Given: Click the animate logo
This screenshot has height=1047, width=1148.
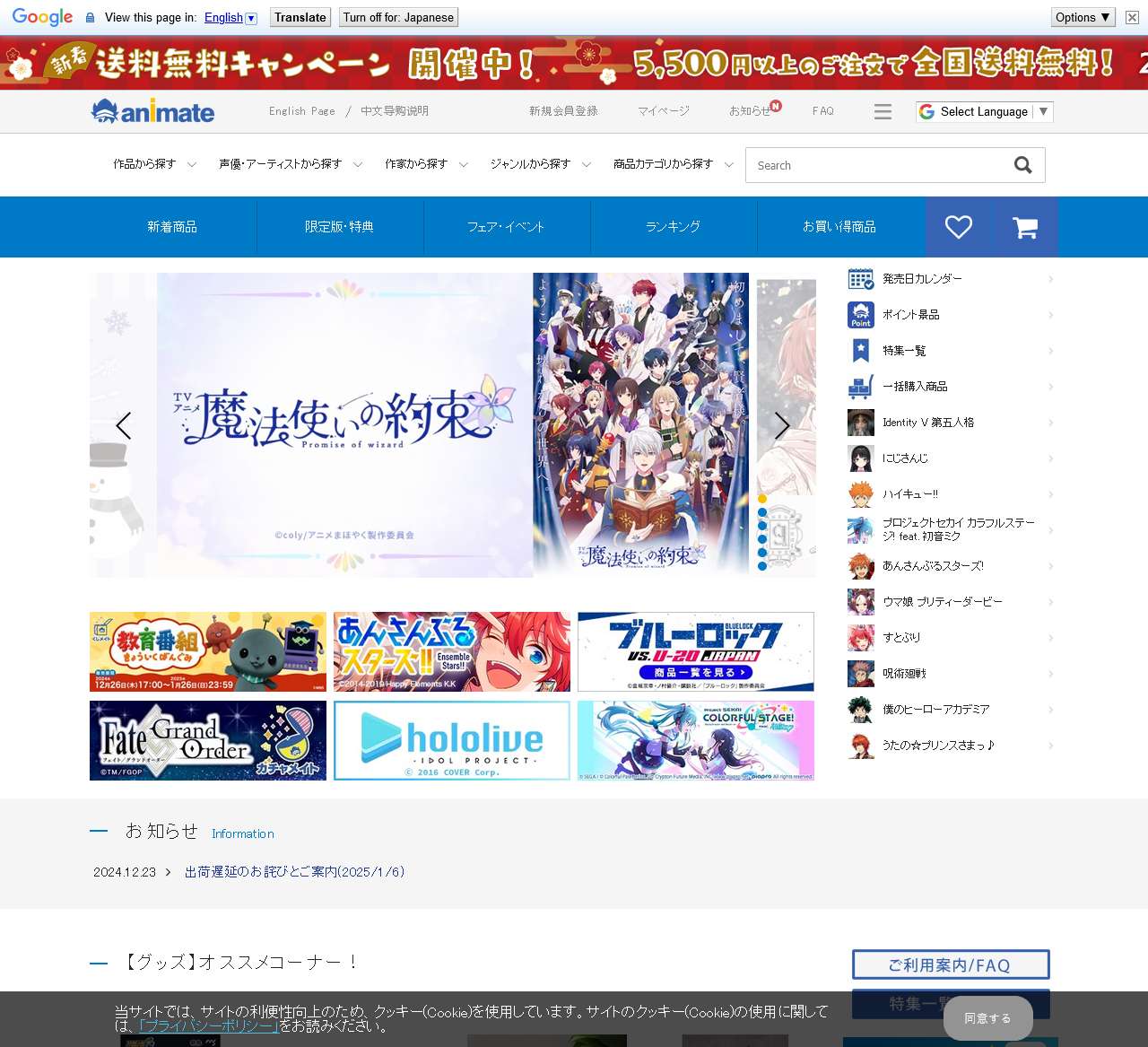Looking at the screenshot, I should (x=152, y=111).
